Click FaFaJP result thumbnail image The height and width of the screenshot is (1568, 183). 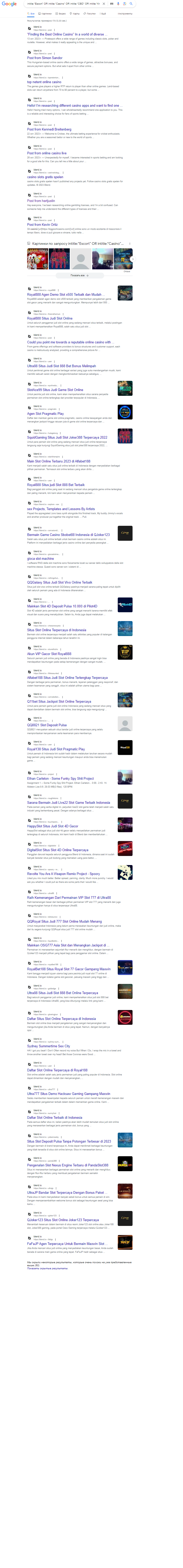125,1242
